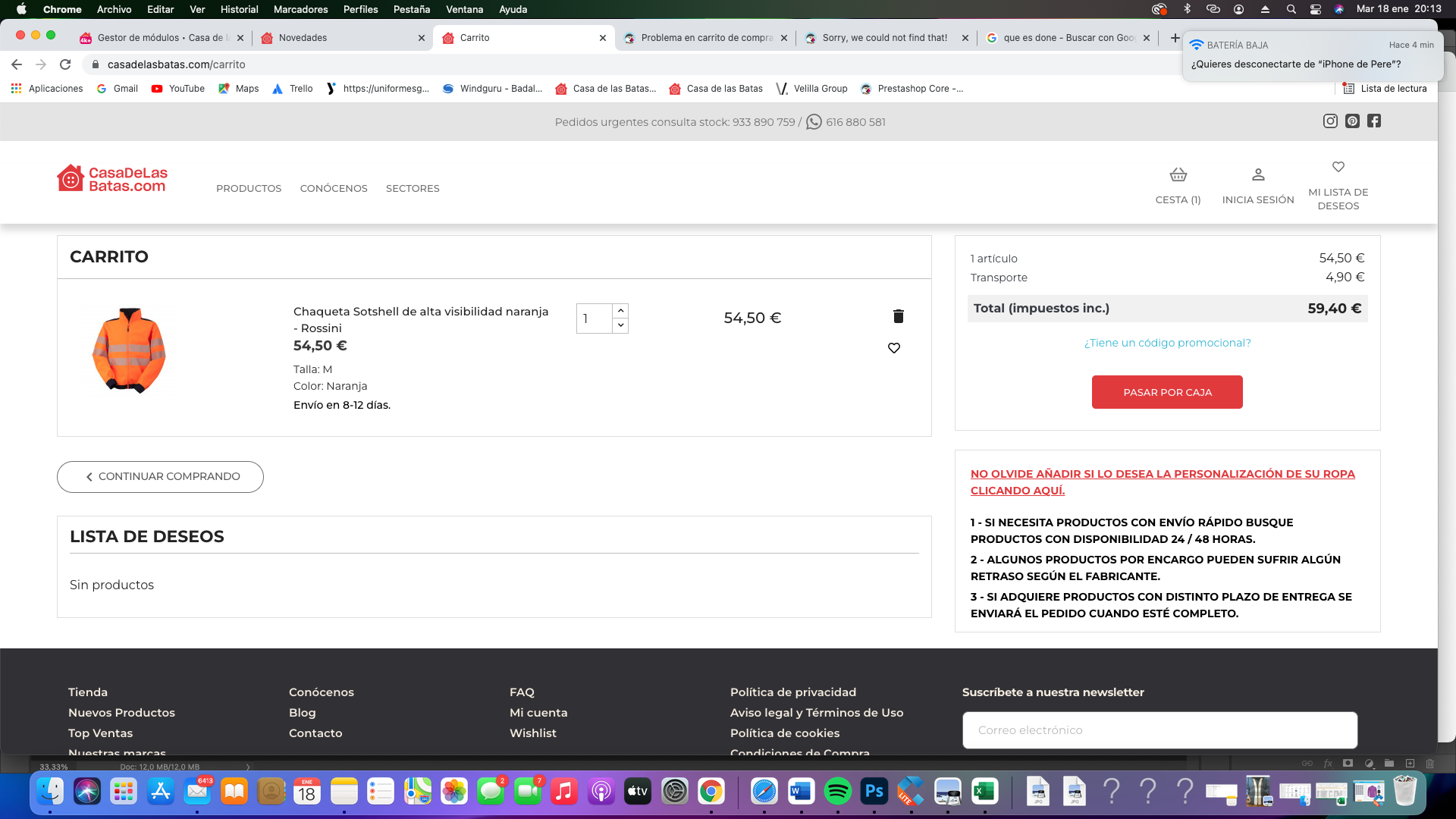Add the cart item to wishlist with the heart icon
Screen dimensions: 1456x819
click(894, 348)
